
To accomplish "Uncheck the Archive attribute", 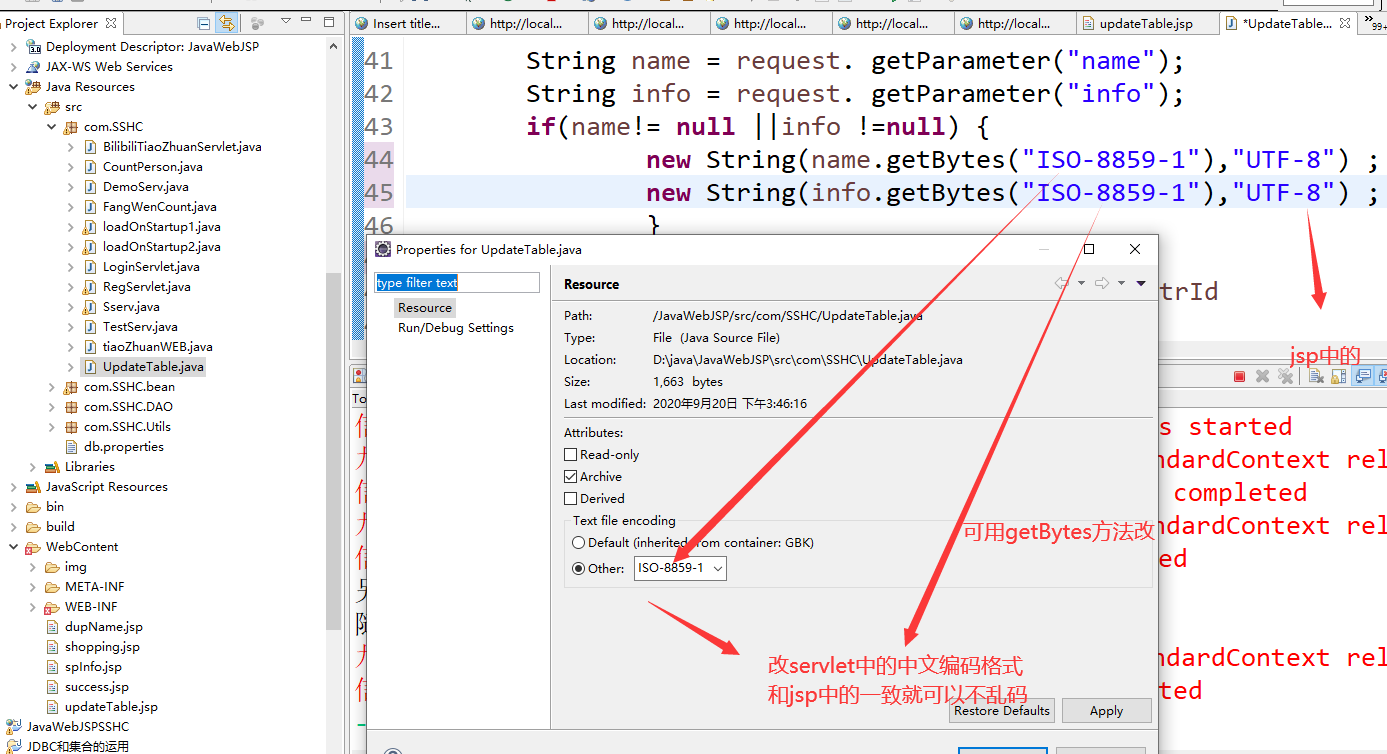I will [571, 477].
